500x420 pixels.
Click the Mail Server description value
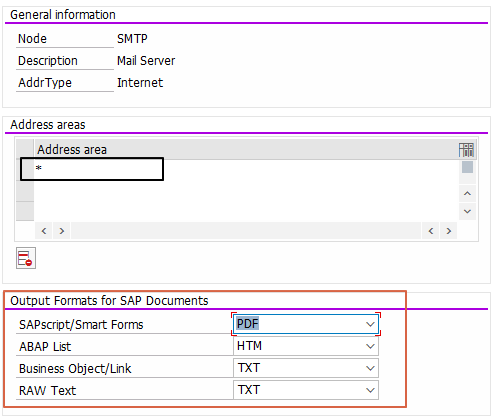point(146,61)
